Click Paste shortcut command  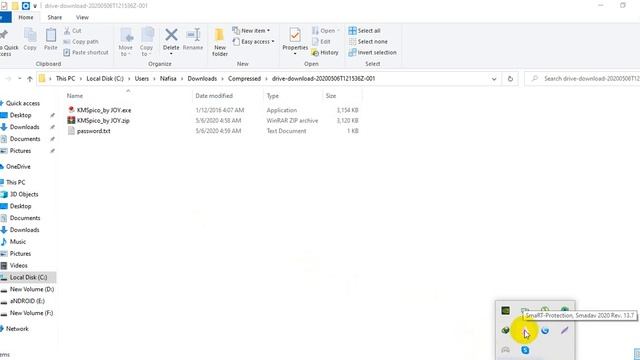pos(86,52)
